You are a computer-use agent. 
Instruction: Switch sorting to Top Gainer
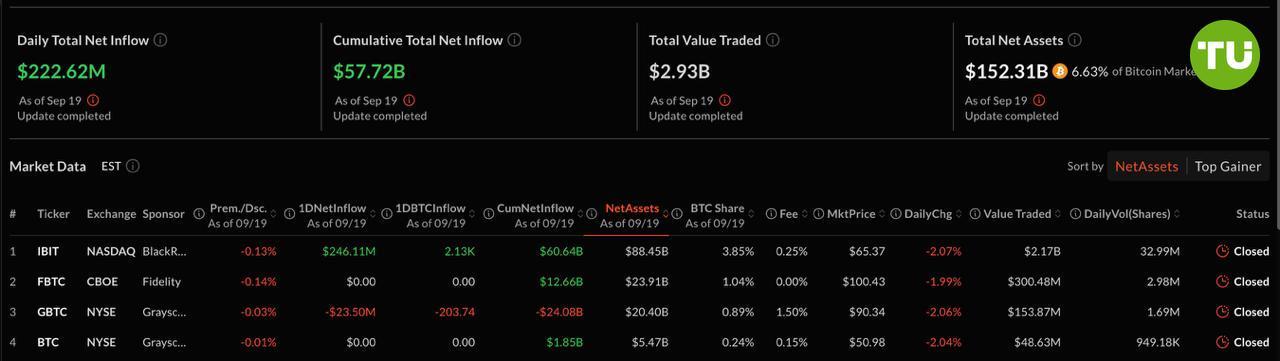[x=1228, y=166]
